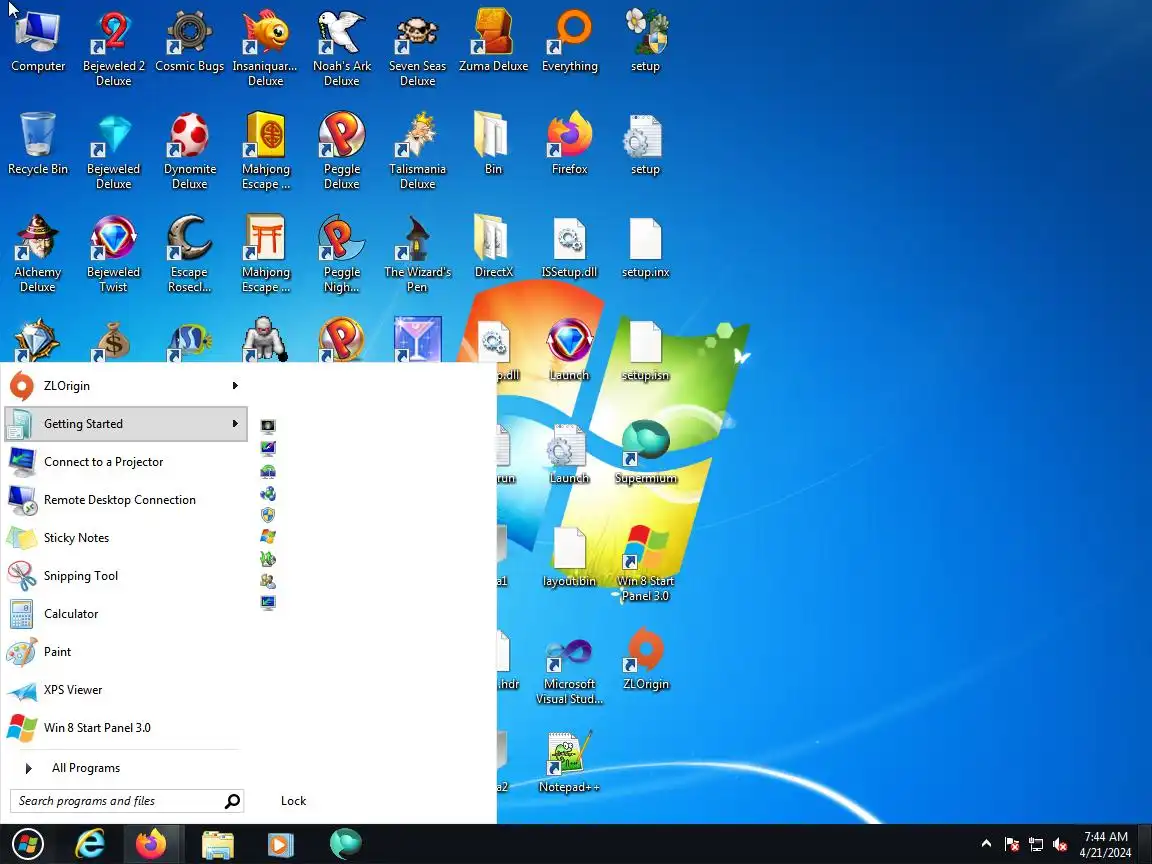
Task: Launch Seven Seas Deluxe shortcut
Action: (x=417, y=48)
